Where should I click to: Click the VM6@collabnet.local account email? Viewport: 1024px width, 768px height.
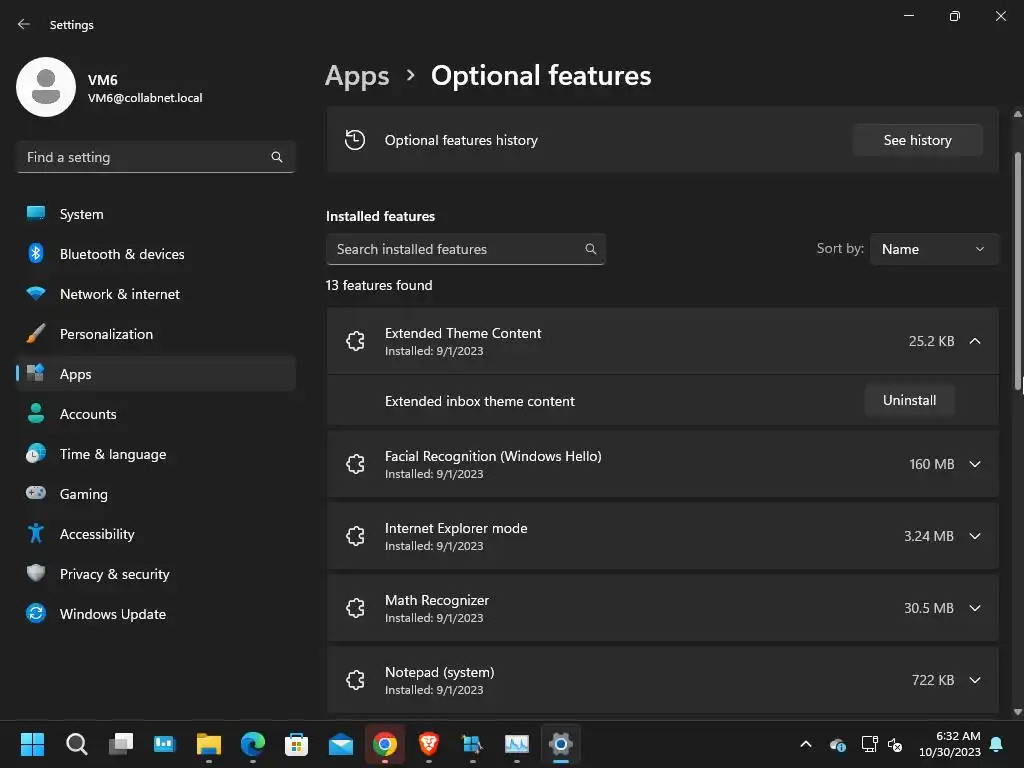tap(145, 98)
